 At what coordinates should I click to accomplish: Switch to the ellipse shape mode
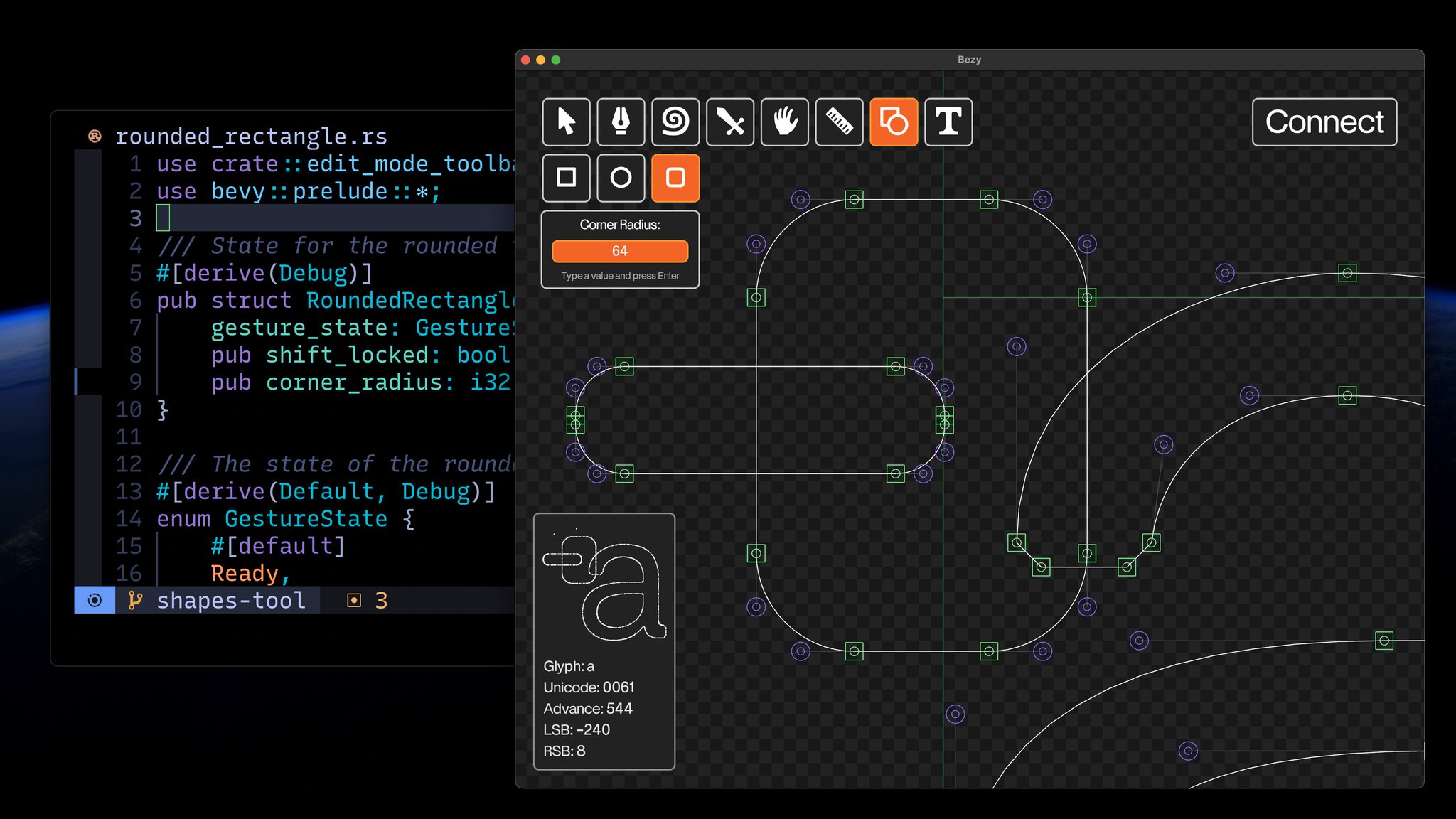[621, 177]
